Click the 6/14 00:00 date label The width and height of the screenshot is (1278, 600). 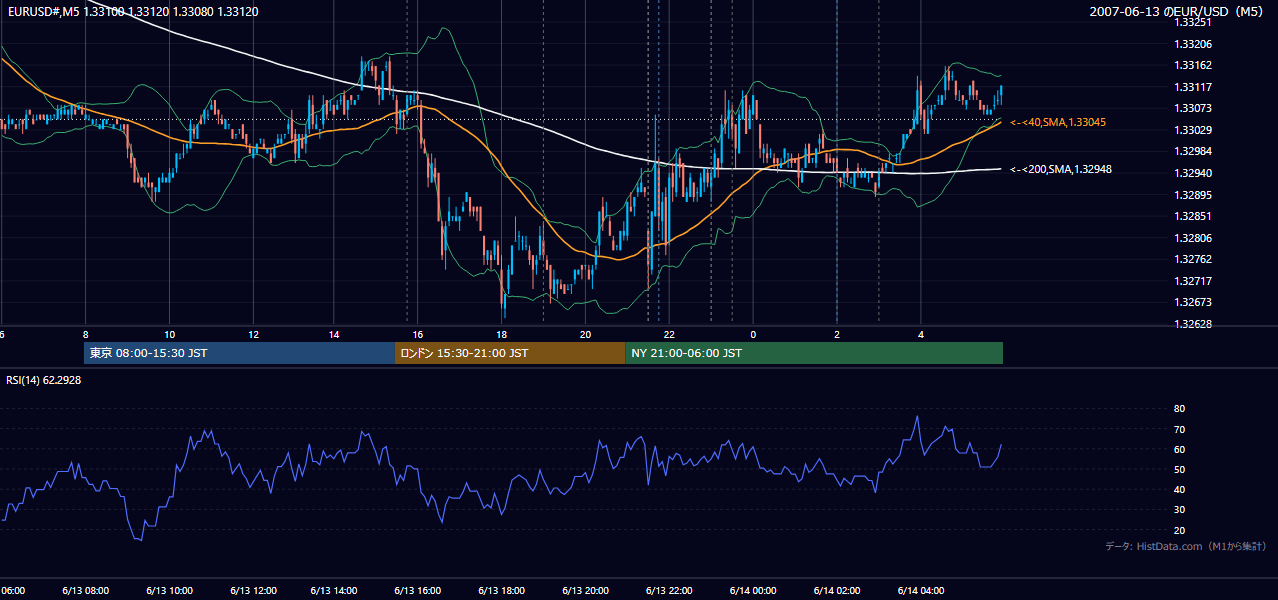(752, 591)
